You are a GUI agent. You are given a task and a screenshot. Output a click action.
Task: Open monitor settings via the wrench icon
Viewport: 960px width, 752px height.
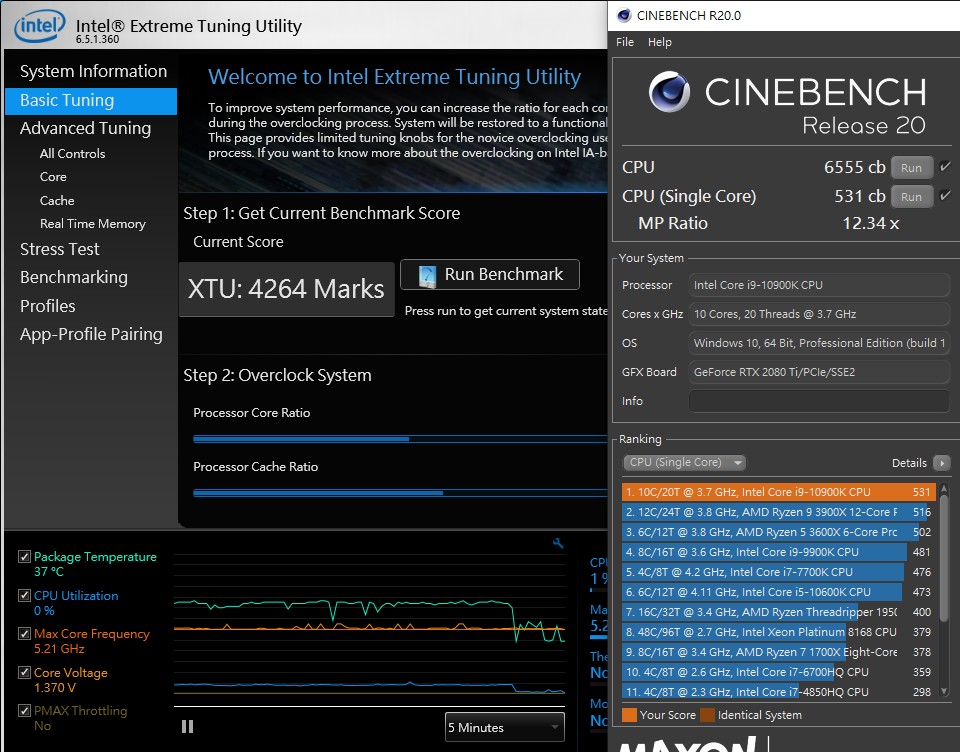tap(558, 543)
